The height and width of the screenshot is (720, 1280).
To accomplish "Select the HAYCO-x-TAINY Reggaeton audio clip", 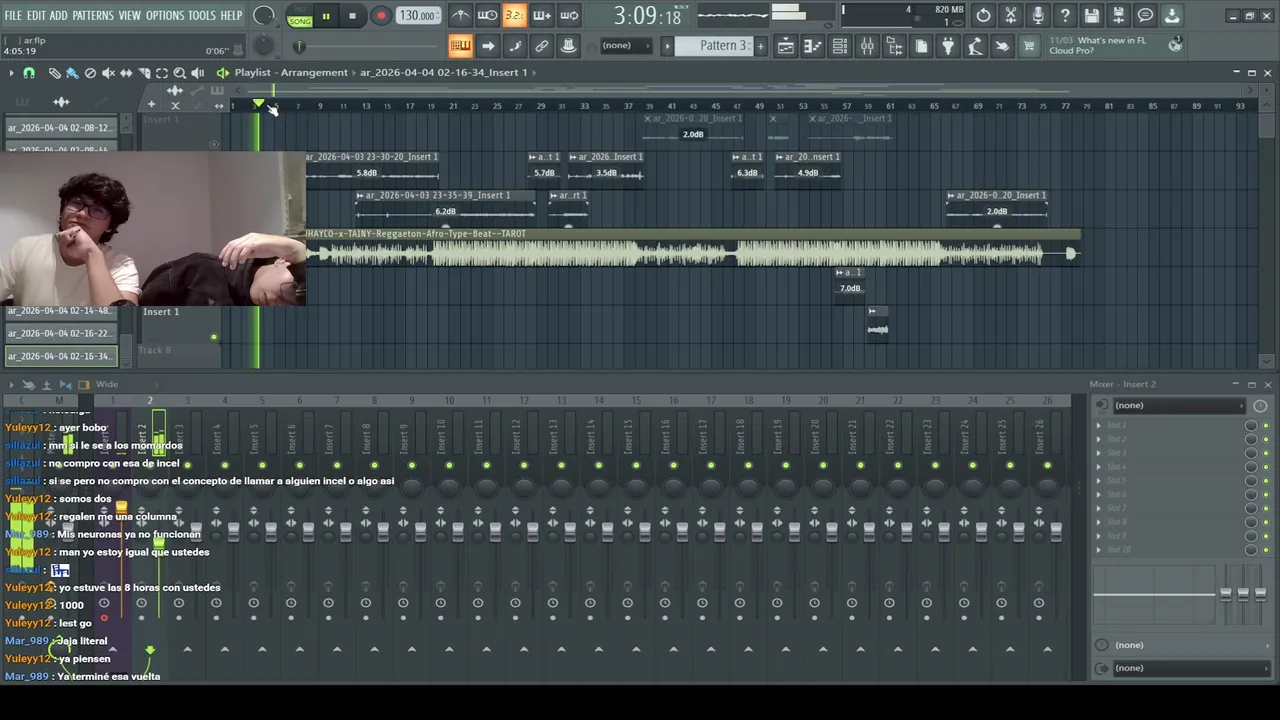I will (692, 248).
